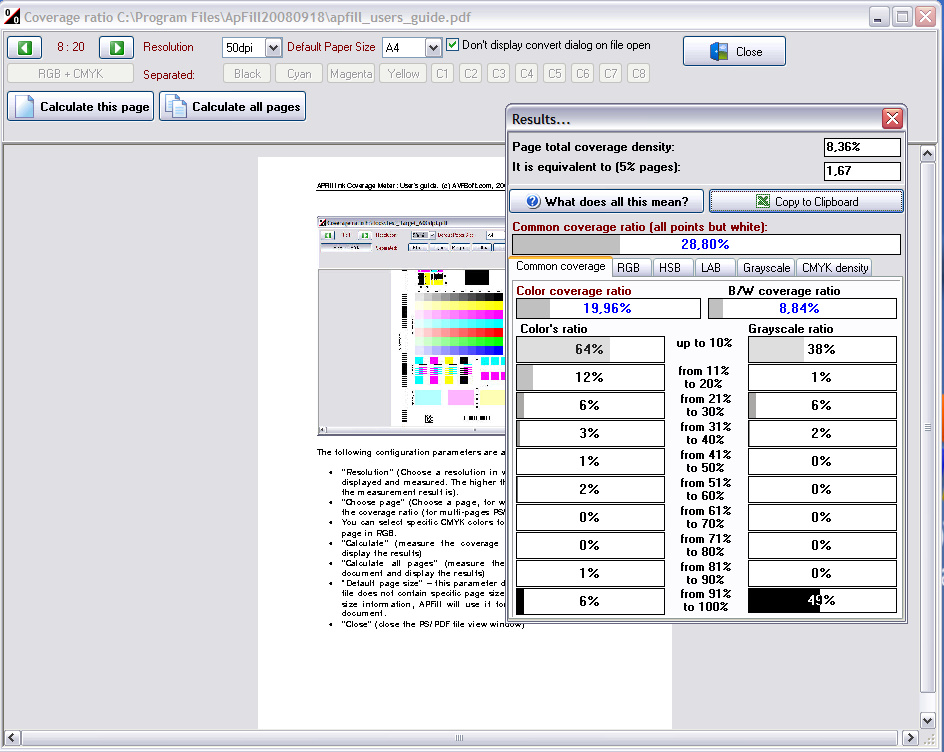Click the page icon on Calculate this page
944x752 pixels.
click(x=25, y=107)
